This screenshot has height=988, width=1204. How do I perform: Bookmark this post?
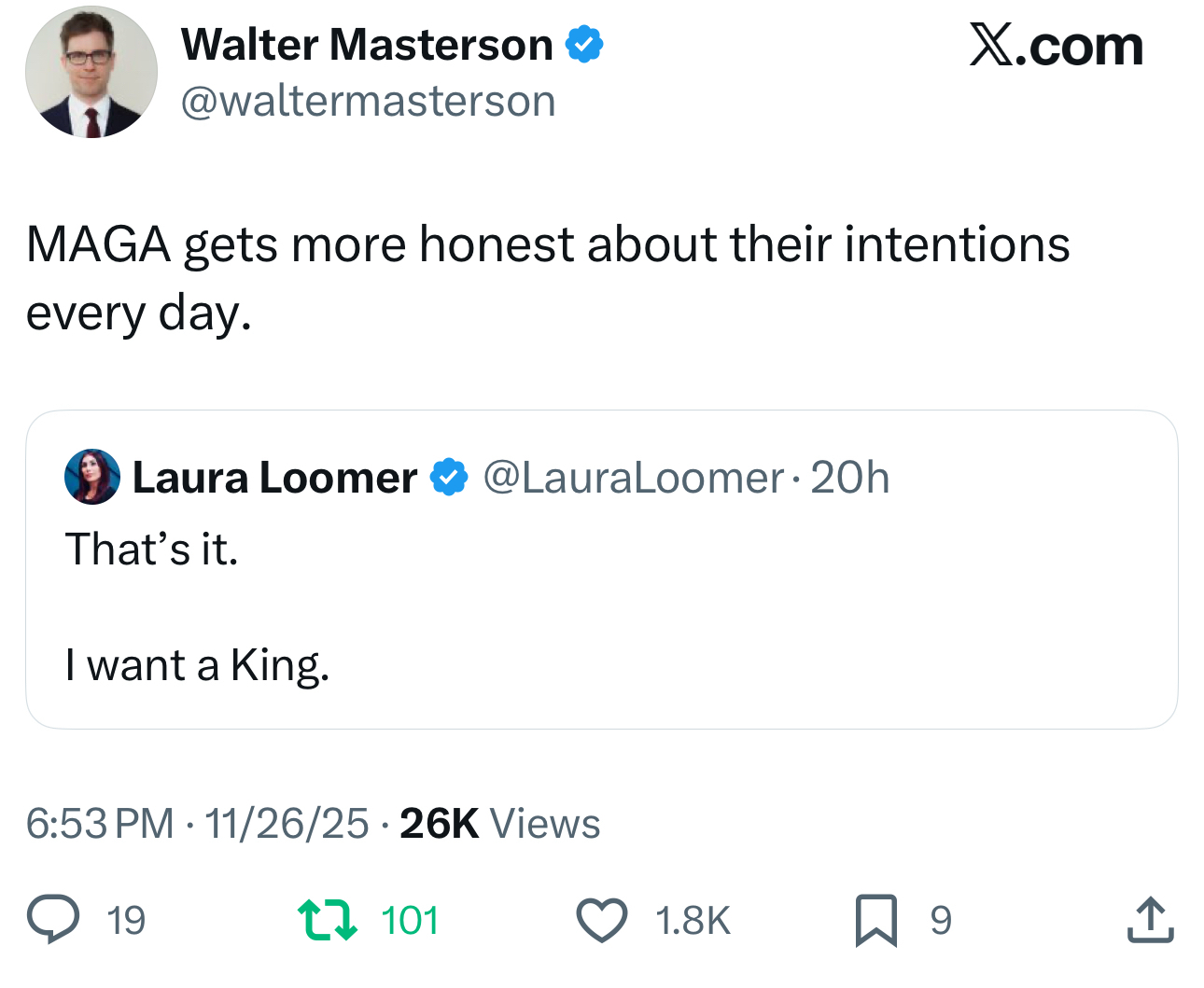click(x=875, y=920)
